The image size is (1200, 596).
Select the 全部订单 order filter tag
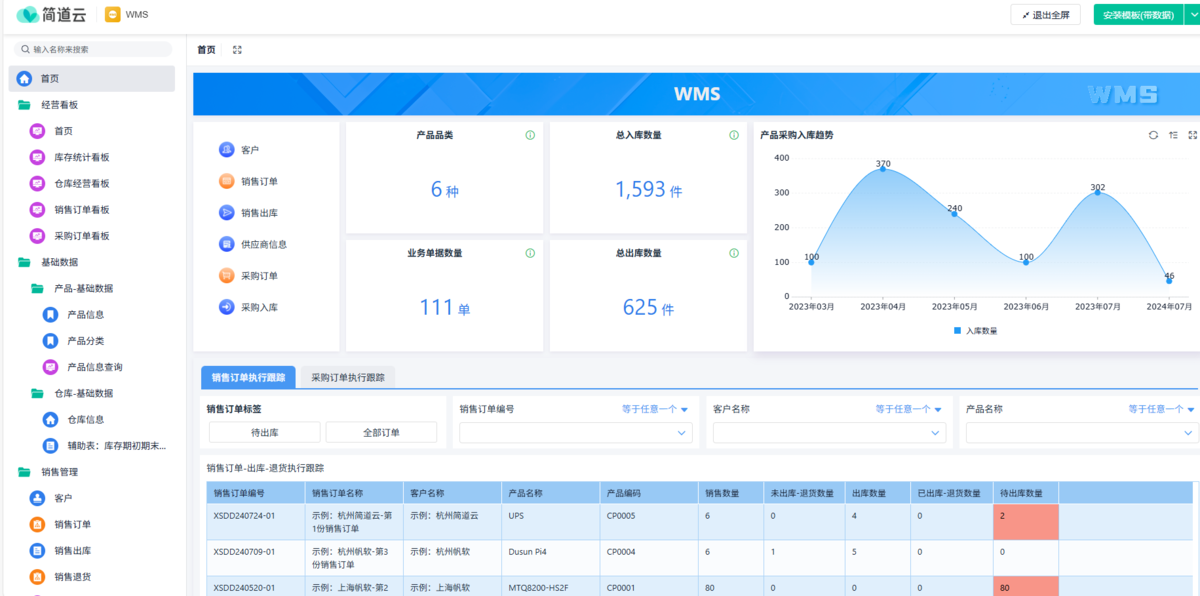(x=381, y=432)
